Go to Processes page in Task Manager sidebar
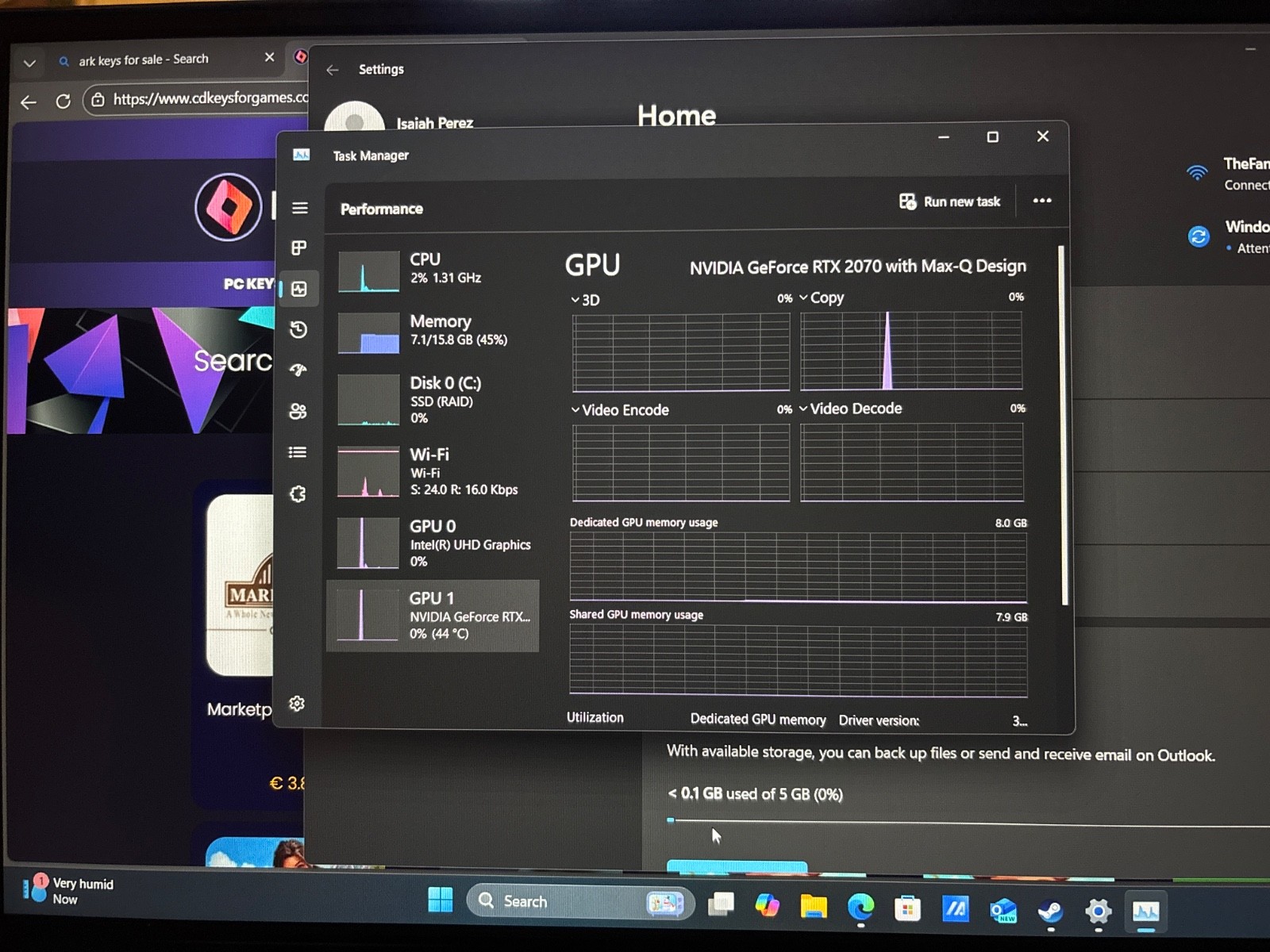This screenshot has width=1270, height=952. [x=299, y=248]
